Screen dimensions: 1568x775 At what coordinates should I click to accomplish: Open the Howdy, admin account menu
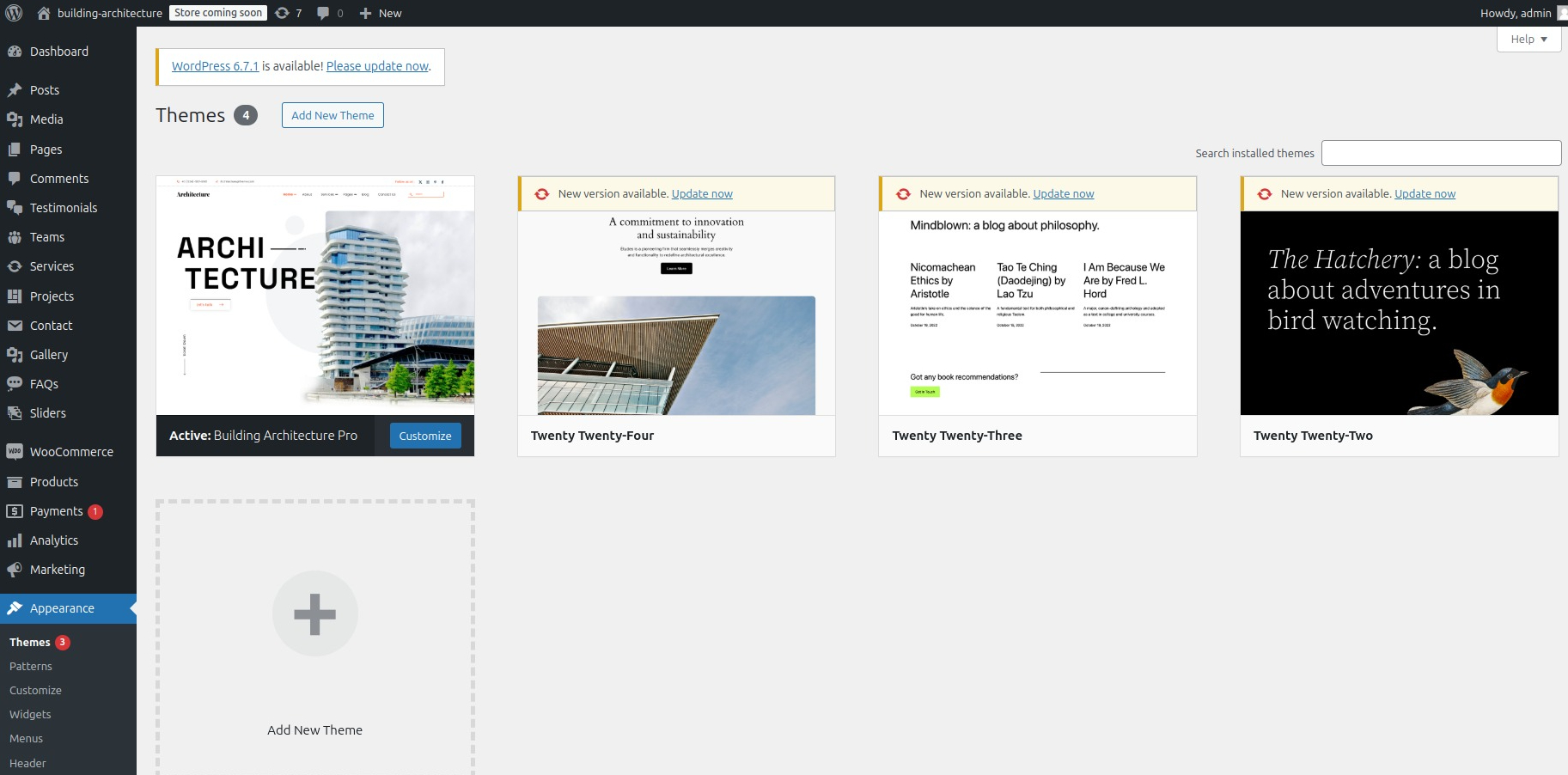point(1522,13)
